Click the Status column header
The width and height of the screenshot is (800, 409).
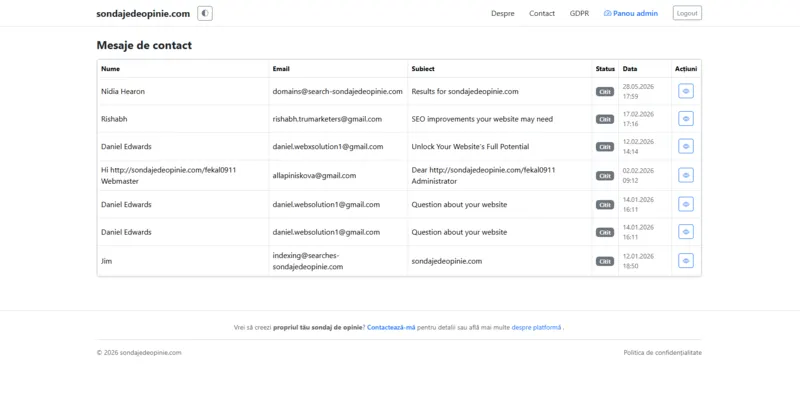coord(605,69)
